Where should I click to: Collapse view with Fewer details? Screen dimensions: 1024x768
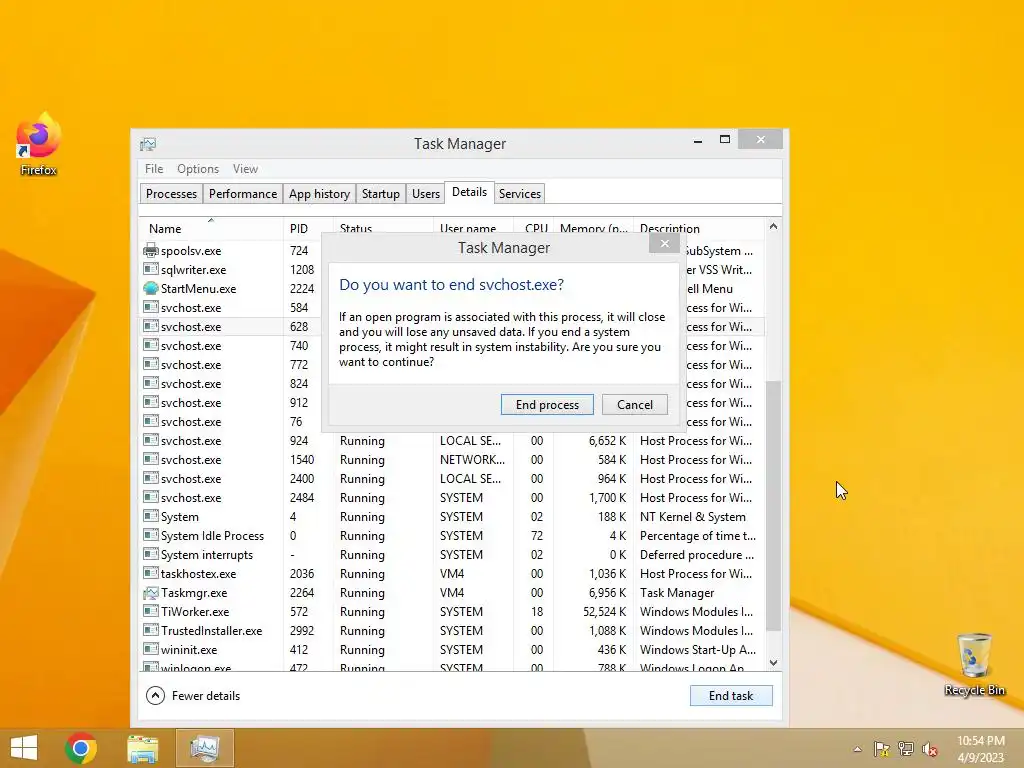193,696
